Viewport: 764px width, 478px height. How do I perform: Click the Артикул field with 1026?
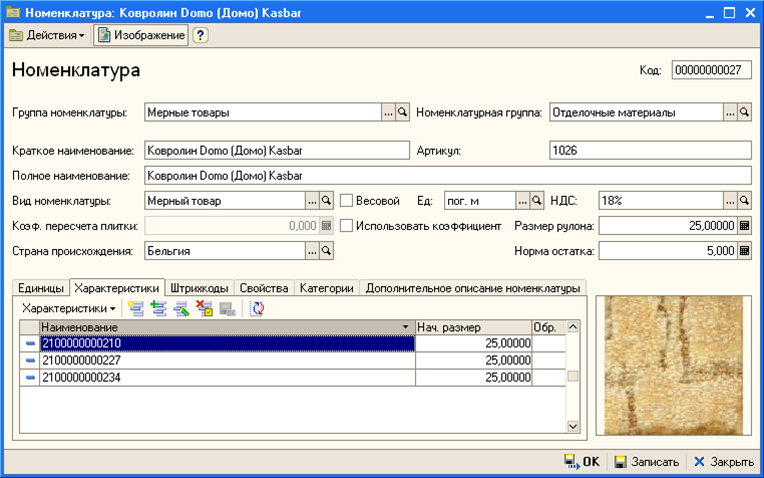650,151
